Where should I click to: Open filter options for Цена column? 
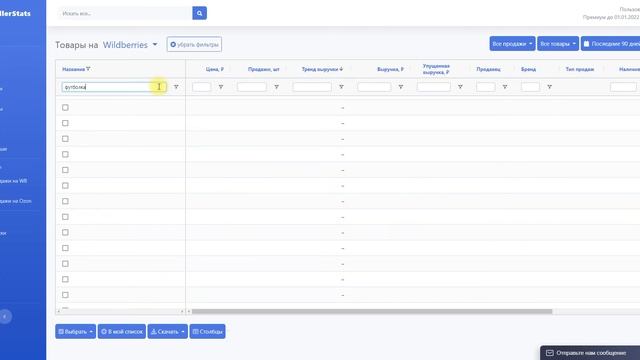[x=221, y=87]
